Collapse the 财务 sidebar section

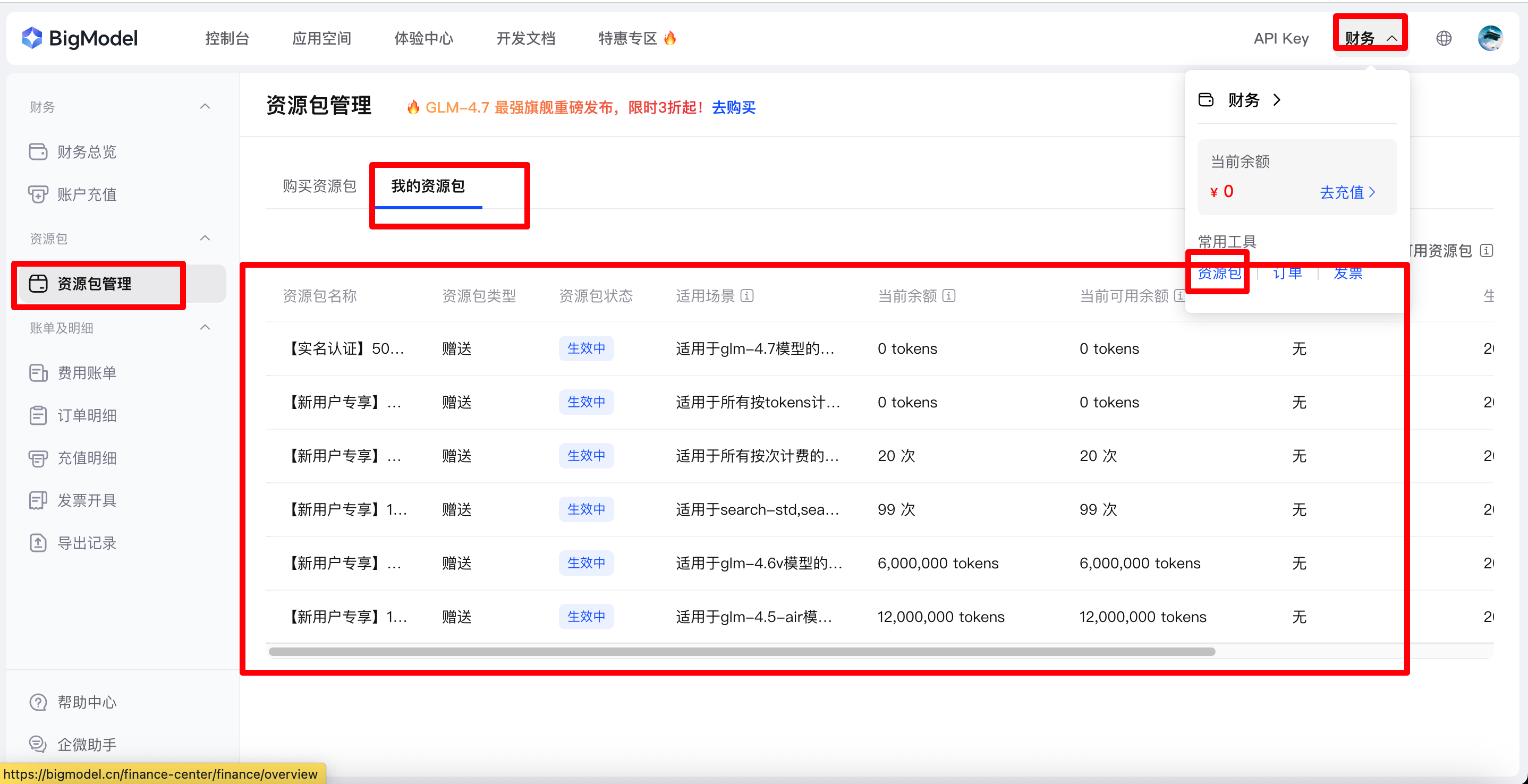click(x=205, y=107)
